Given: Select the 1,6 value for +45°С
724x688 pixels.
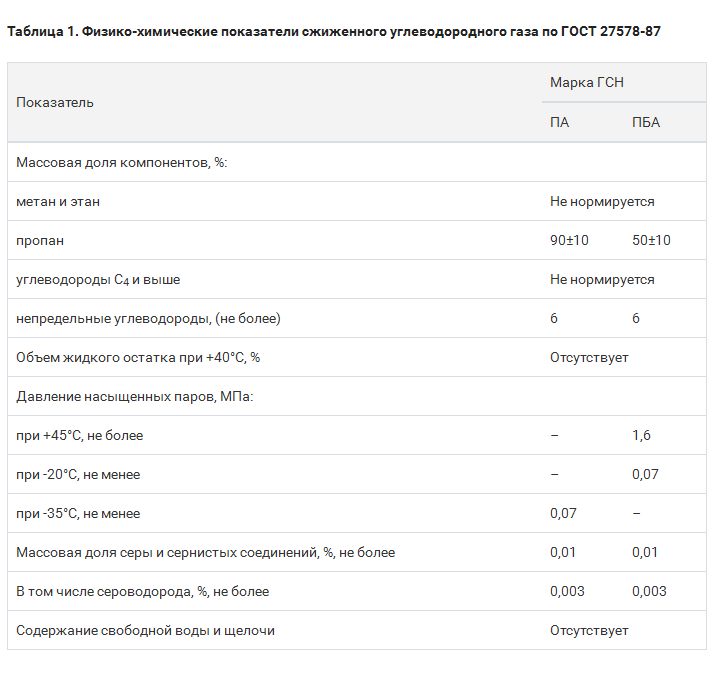Looking at the screenshot, I should point(641,435).
